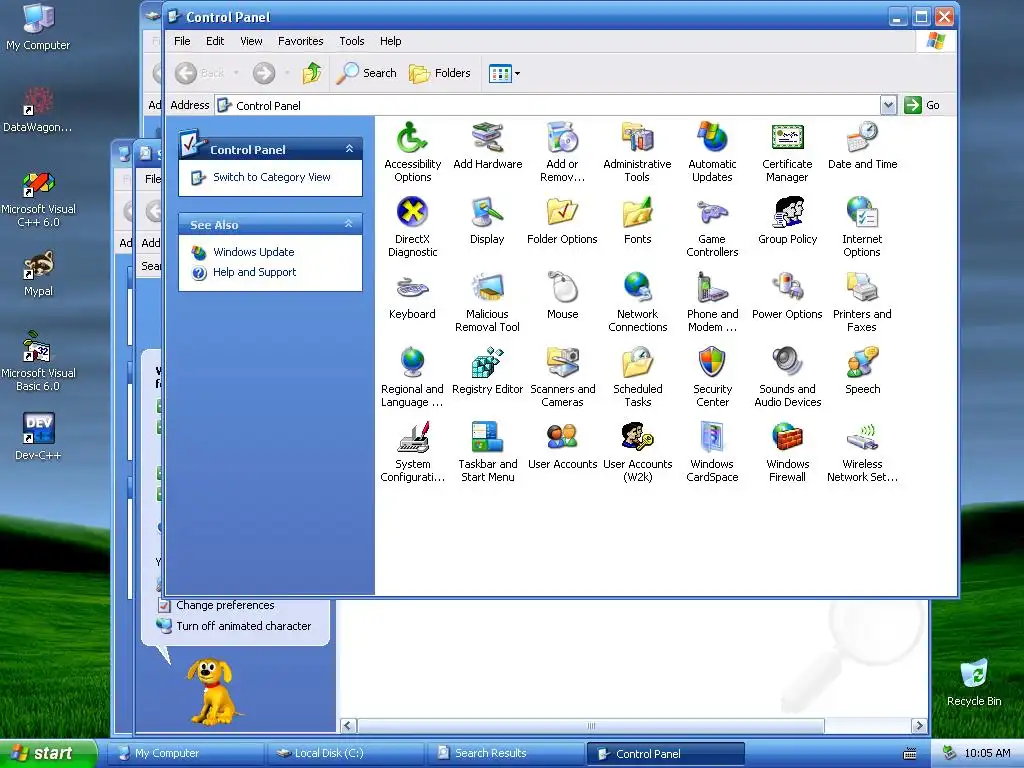Click the Search toolbar button
The image size is (1024, 768).
click(x=366, y=73)
